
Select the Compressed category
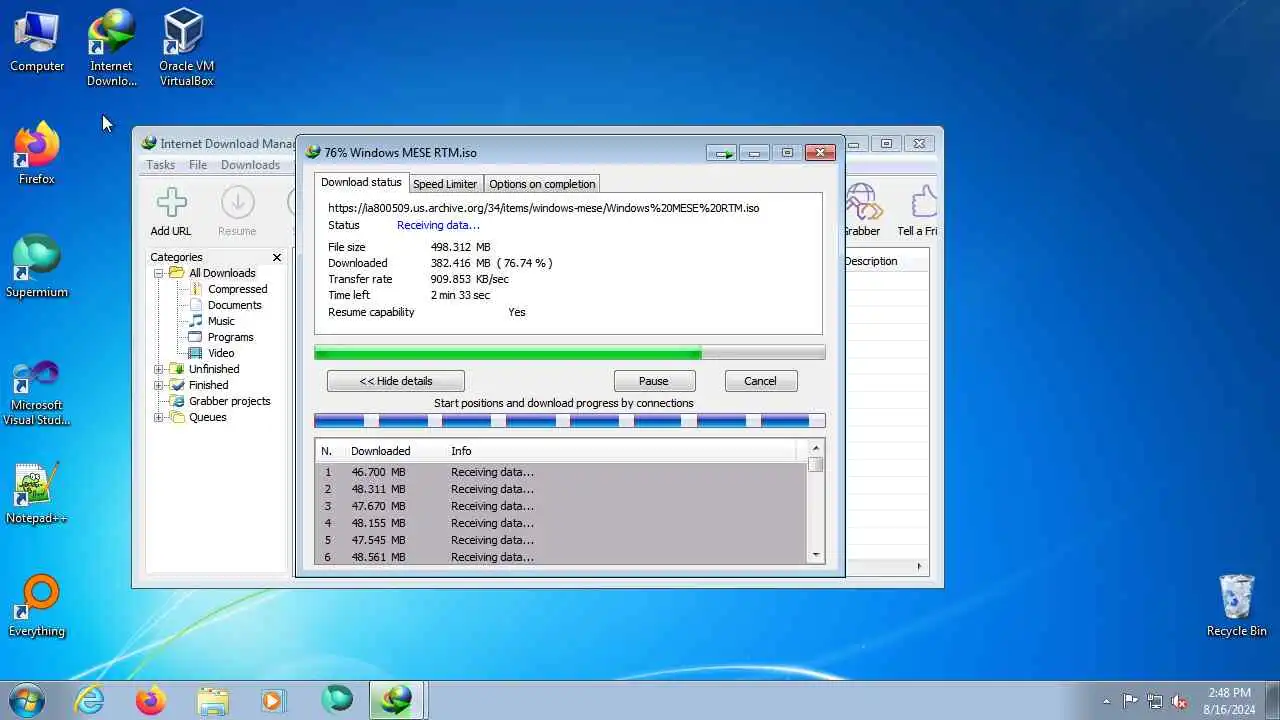tap(237, 289)
